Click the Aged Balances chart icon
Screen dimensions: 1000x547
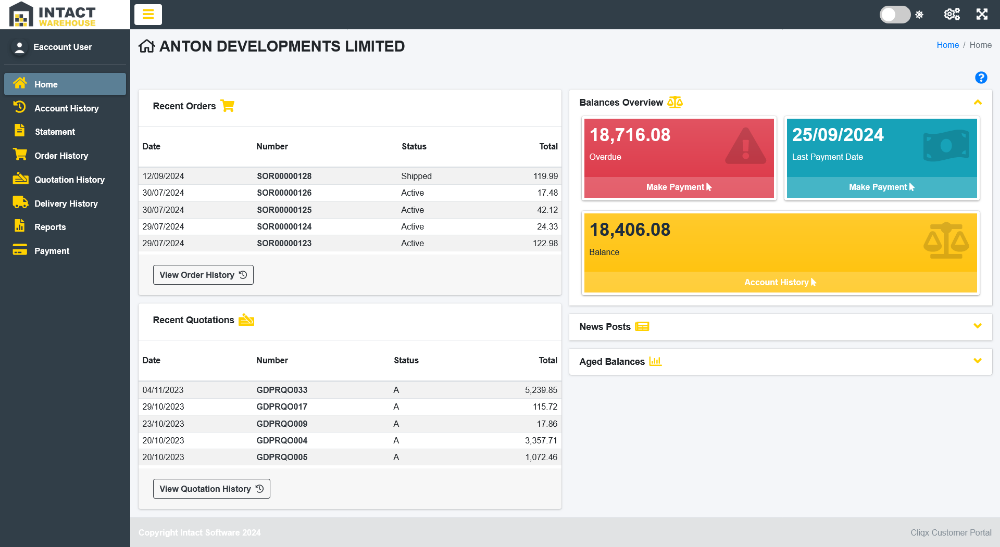click(655, 361)
